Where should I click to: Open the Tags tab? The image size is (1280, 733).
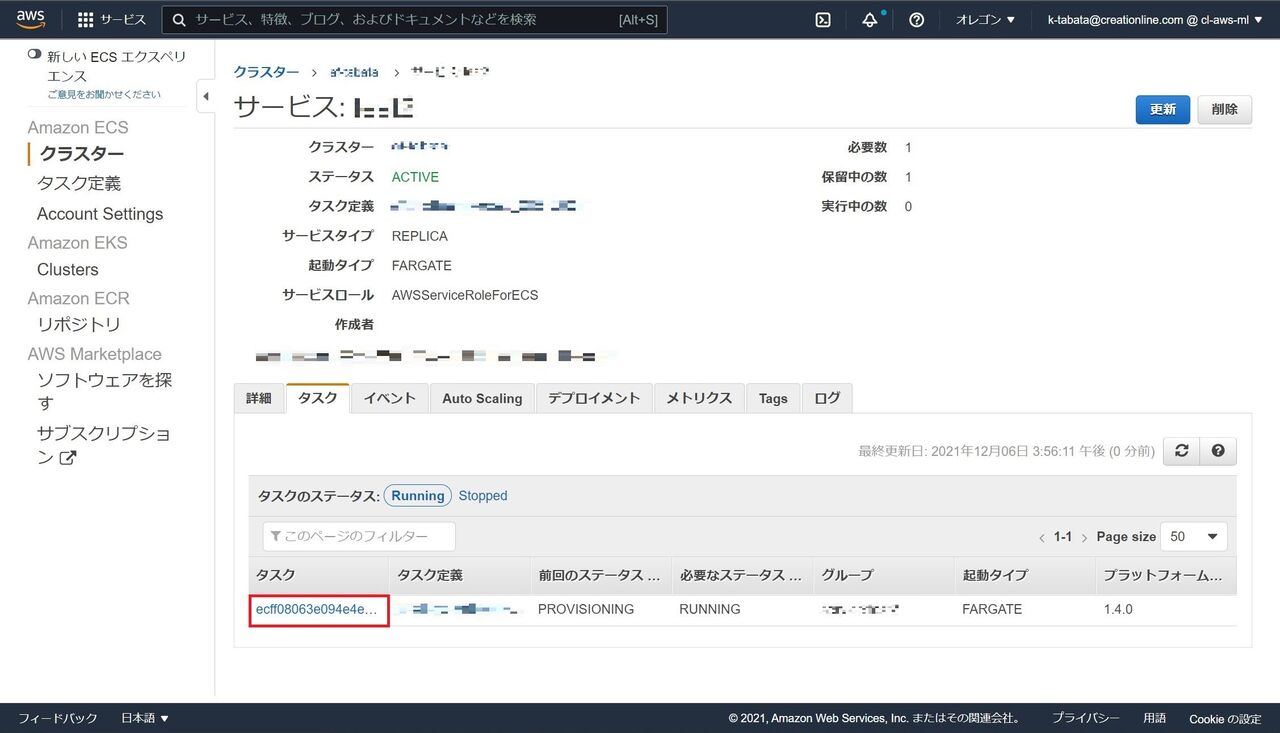click(x=773, y=398)
